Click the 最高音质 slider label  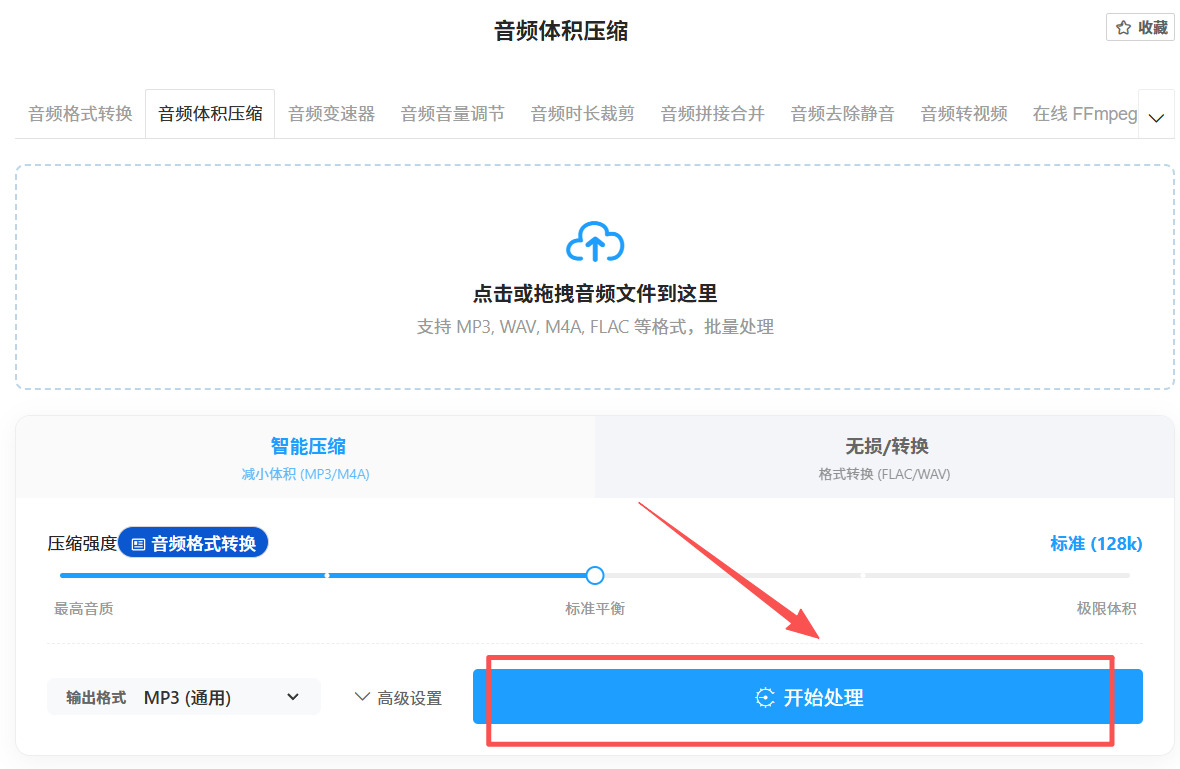tap(84, 608)
